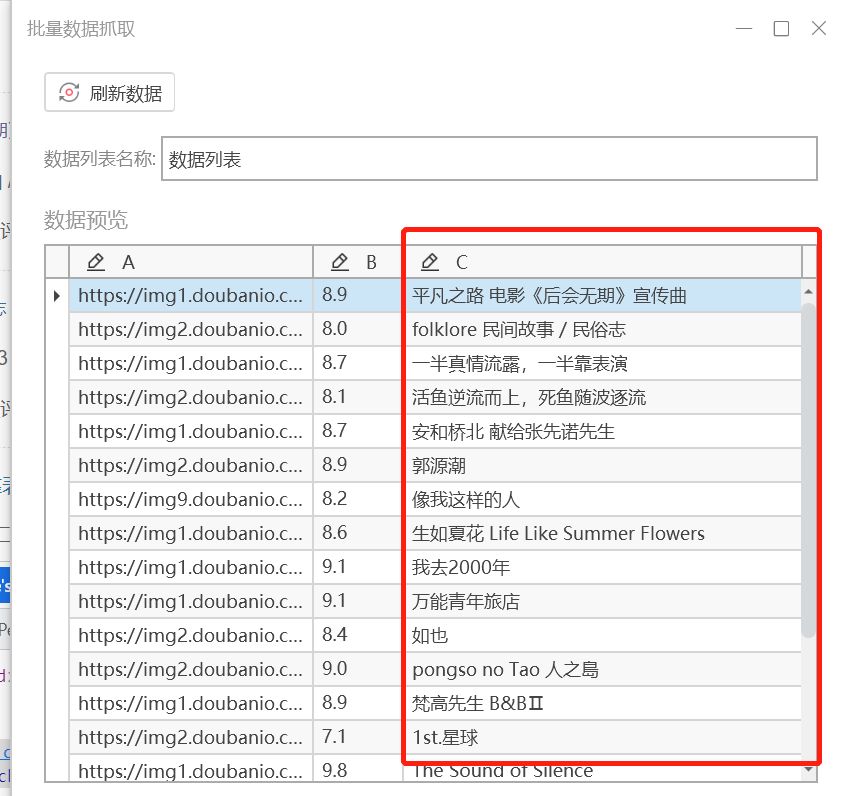Select cell 郭源潮
The image size is (844, 796).
602,465
